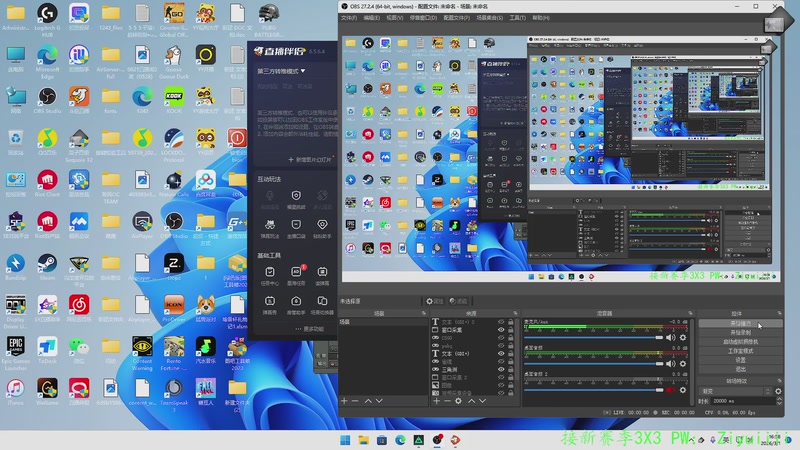Open 任务中心 in 直播伴侣 basic tools
Image resolution: width=800 pixels, height=450 pixels.
pyautogui.click(x=269, y=276)
